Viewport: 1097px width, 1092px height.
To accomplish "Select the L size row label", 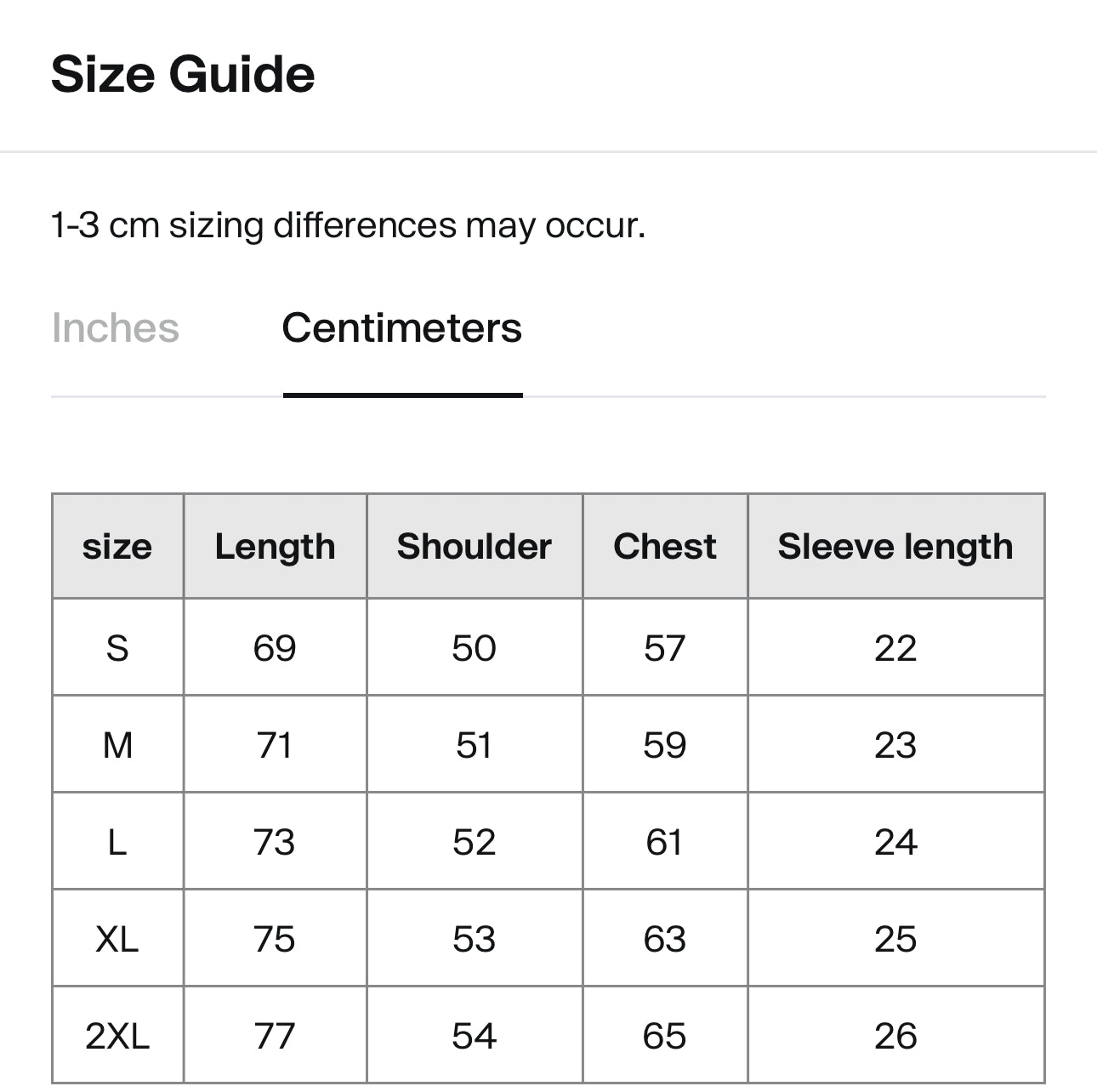I will (117, 842).
